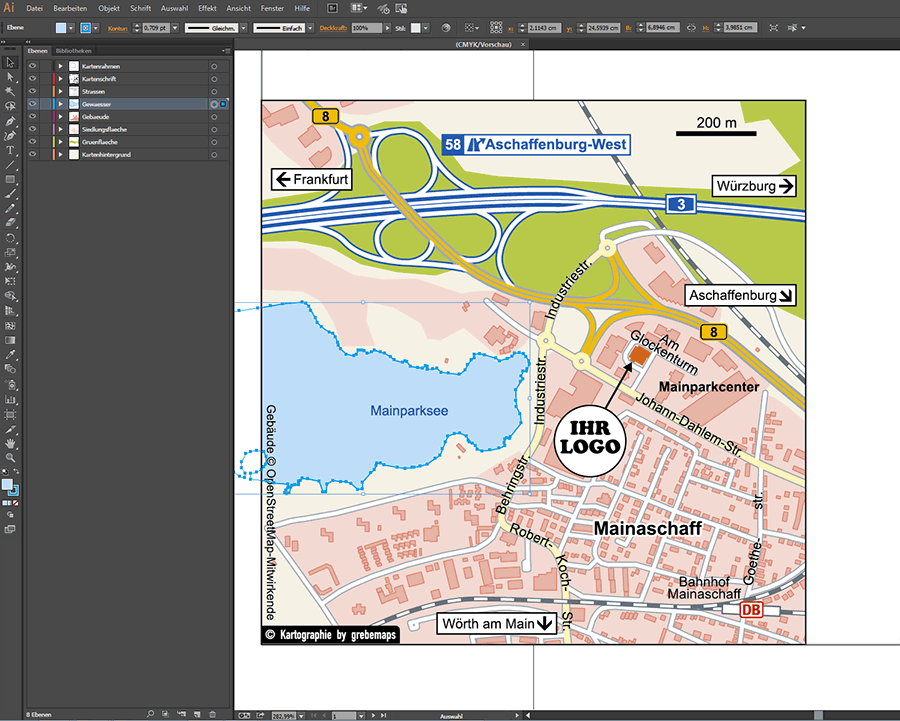The width and height of the screenshot is (900, 721).
Task: Pick the Magic Wand tool
Action: click(10, 91)
